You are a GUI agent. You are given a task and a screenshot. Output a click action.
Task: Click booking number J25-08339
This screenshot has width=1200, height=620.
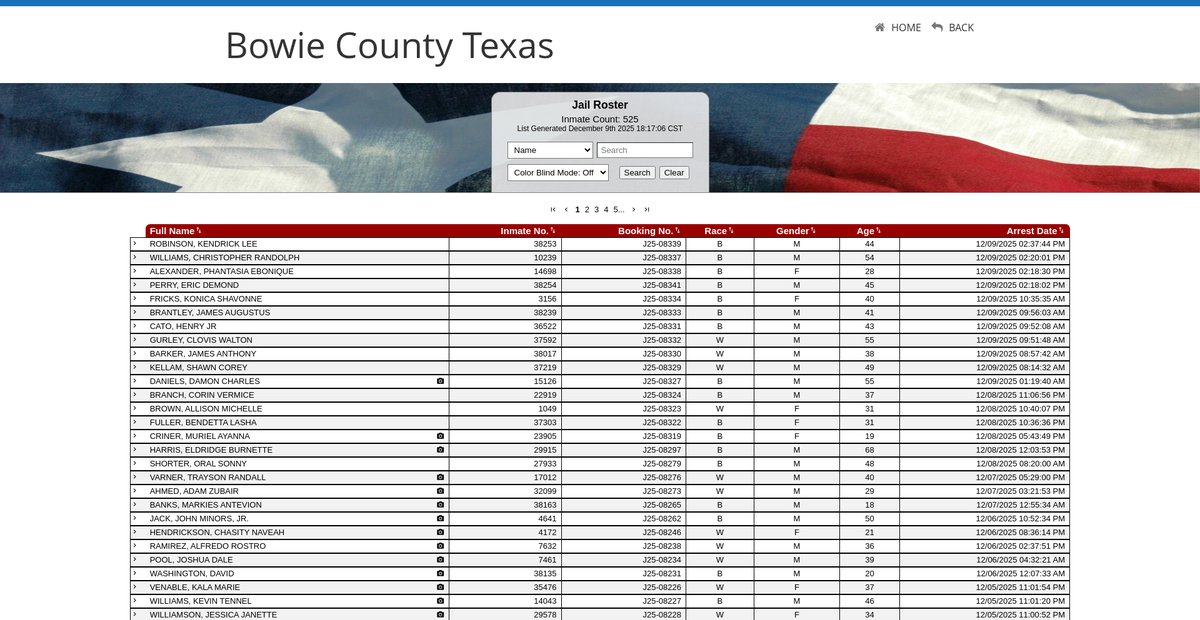coord(662,244)
